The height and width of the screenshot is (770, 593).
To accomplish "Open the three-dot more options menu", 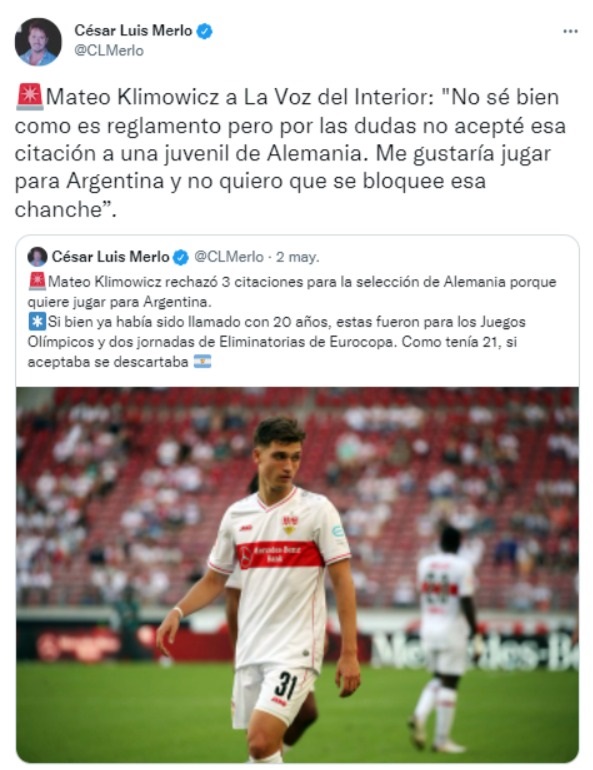I will pyautogui.click(x=570, y=31).
